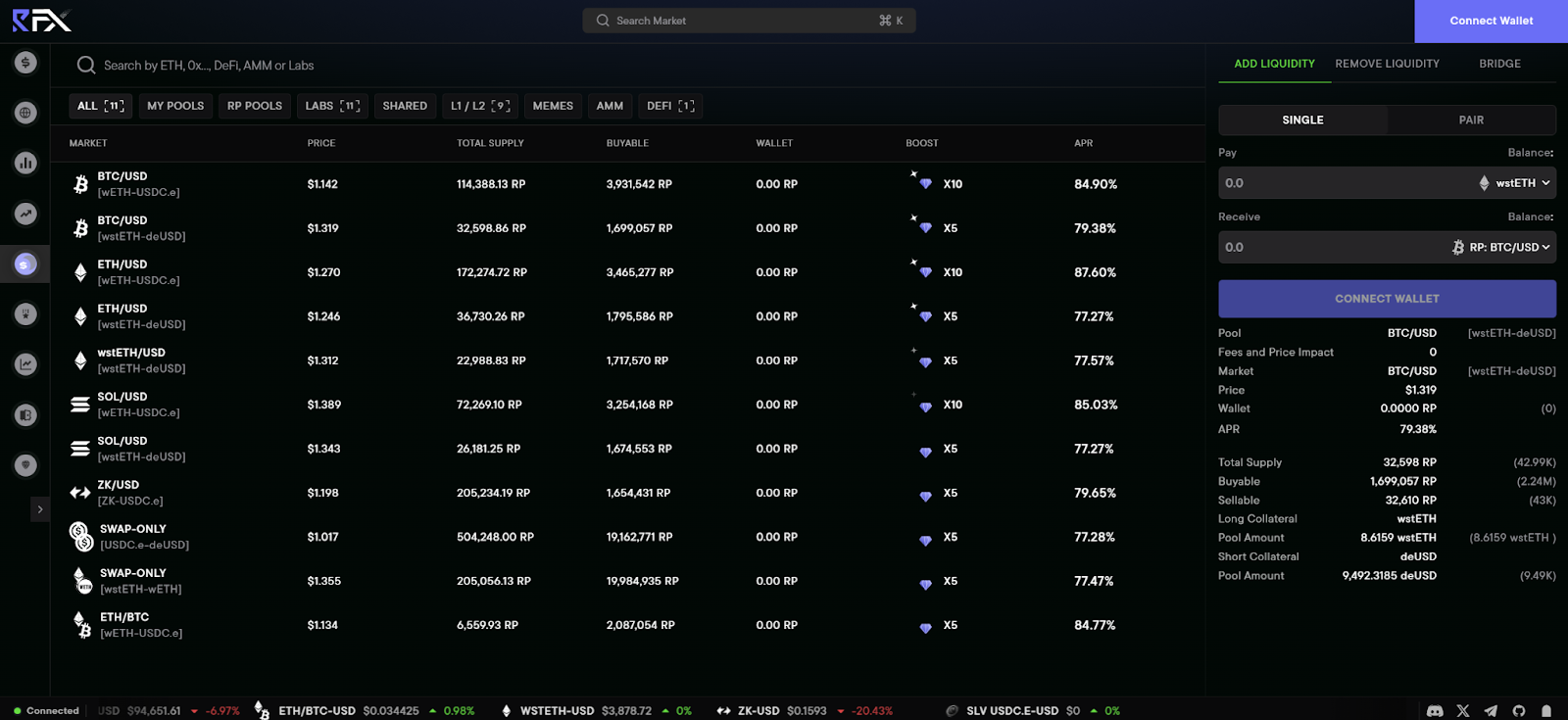This screenshot has height=720, width=1568.
Task: Click the Connected status indicator
Action: [x=46, y=711]
